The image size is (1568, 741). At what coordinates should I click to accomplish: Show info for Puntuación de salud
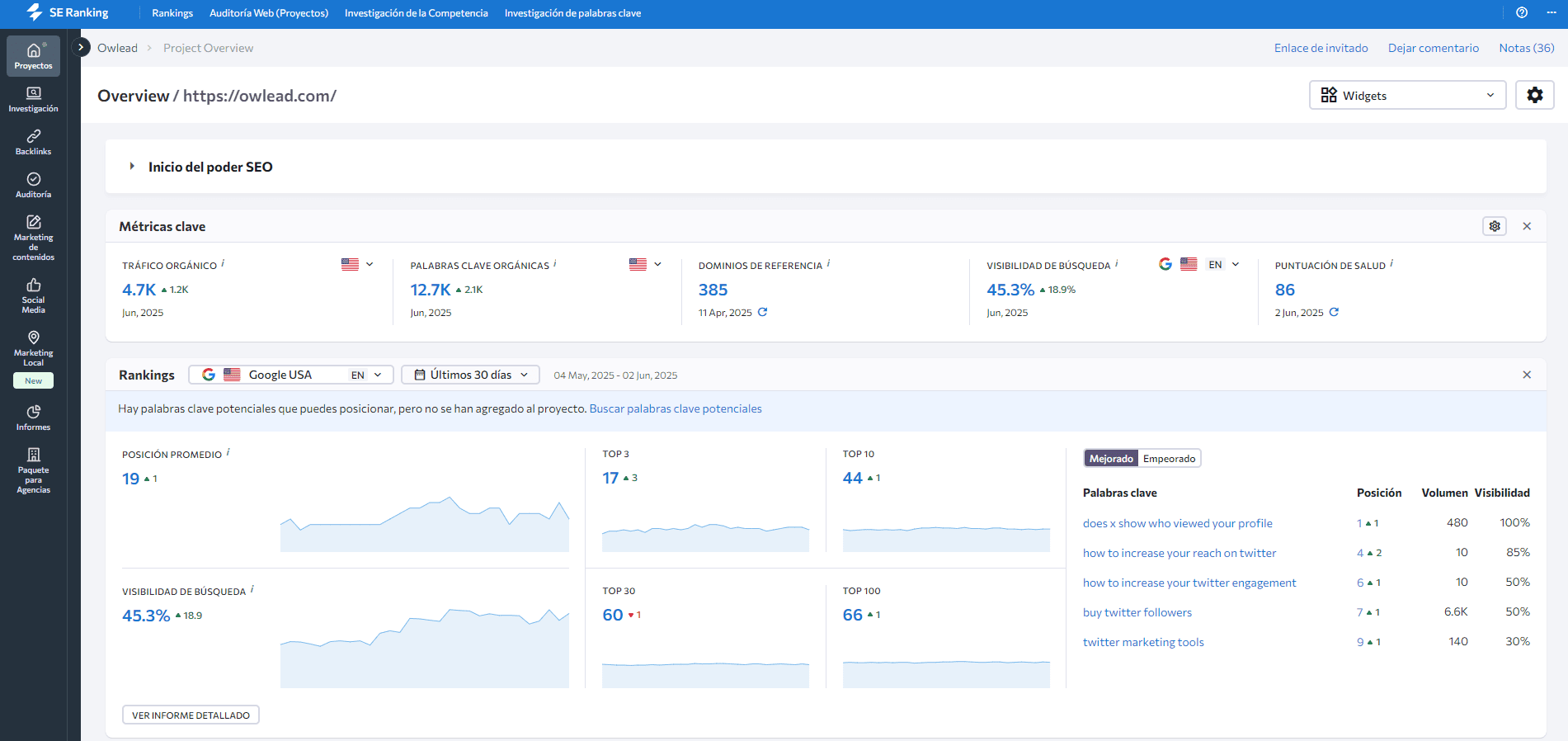point(1391,263)
